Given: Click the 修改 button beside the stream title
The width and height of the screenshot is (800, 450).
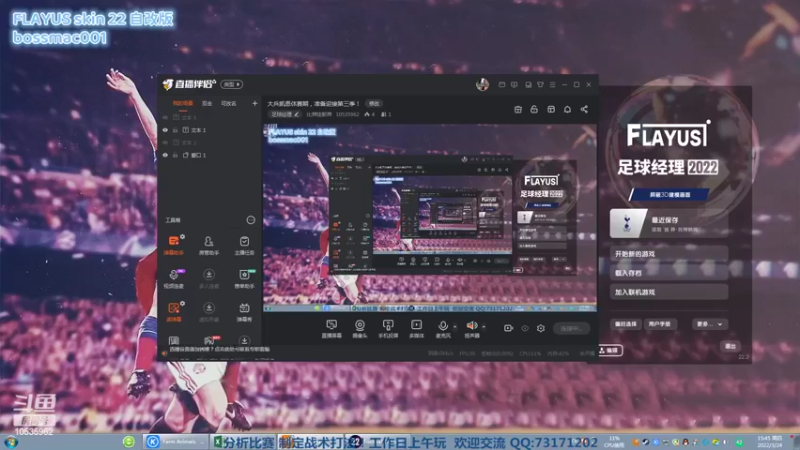Looking at the screenshot, I should pyautogui.click(x=374, y=104).
